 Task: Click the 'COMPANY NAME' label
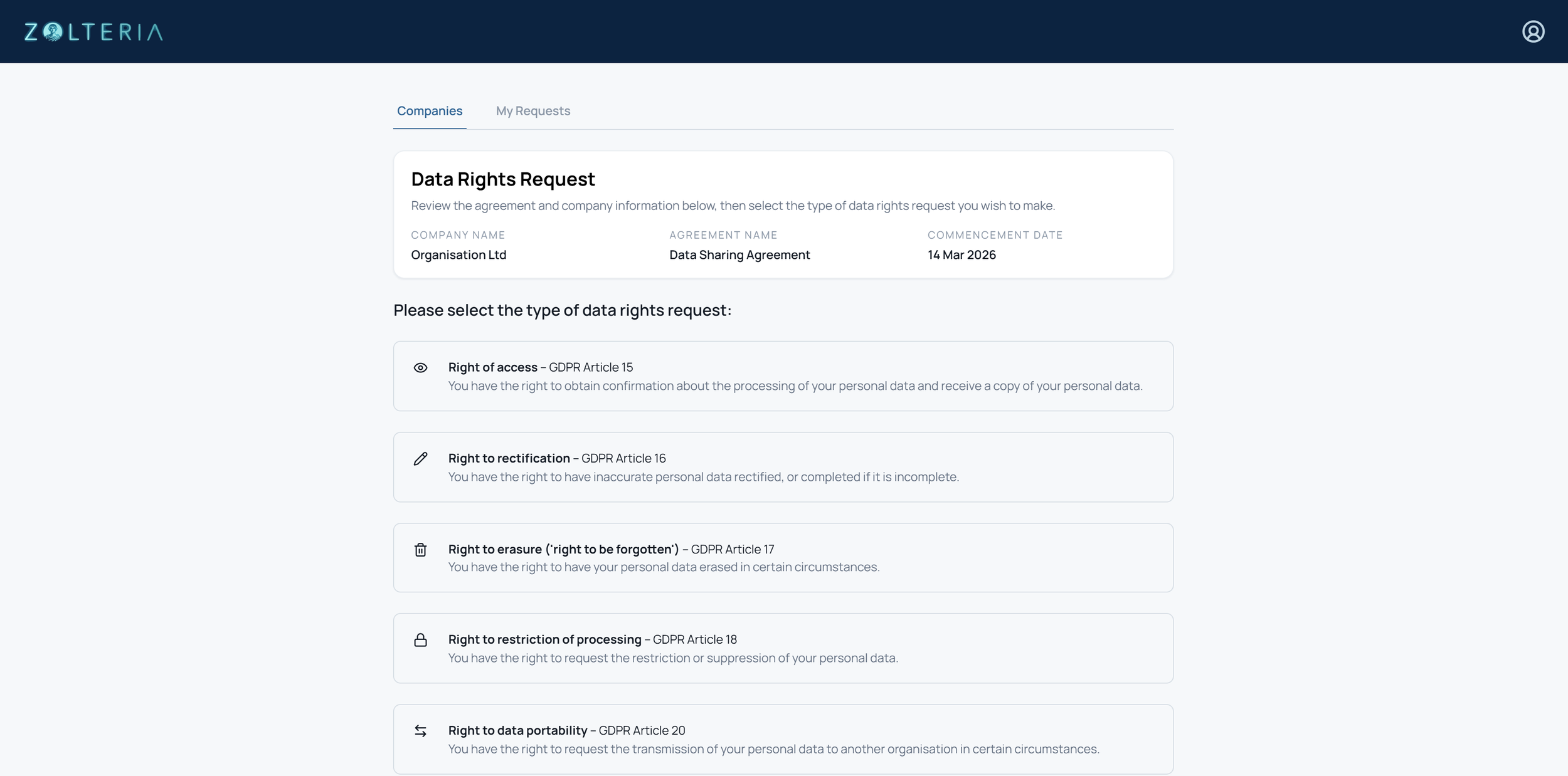458,235
